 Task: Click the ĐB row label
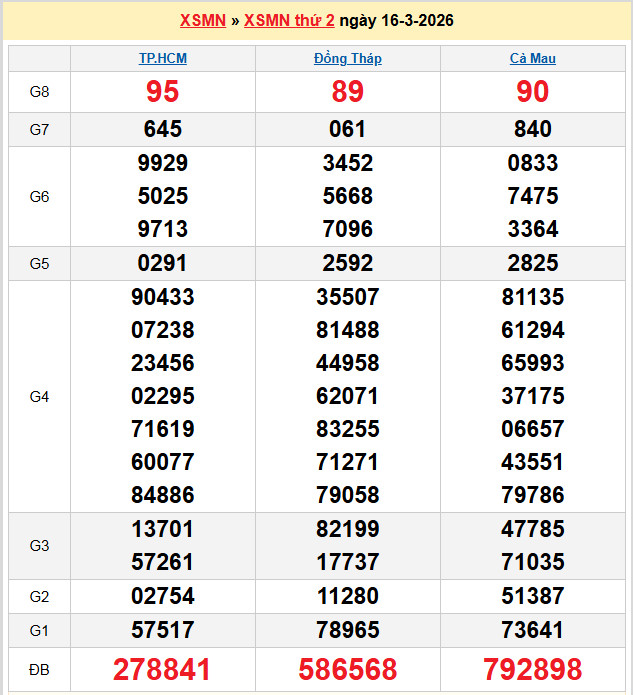39,669
